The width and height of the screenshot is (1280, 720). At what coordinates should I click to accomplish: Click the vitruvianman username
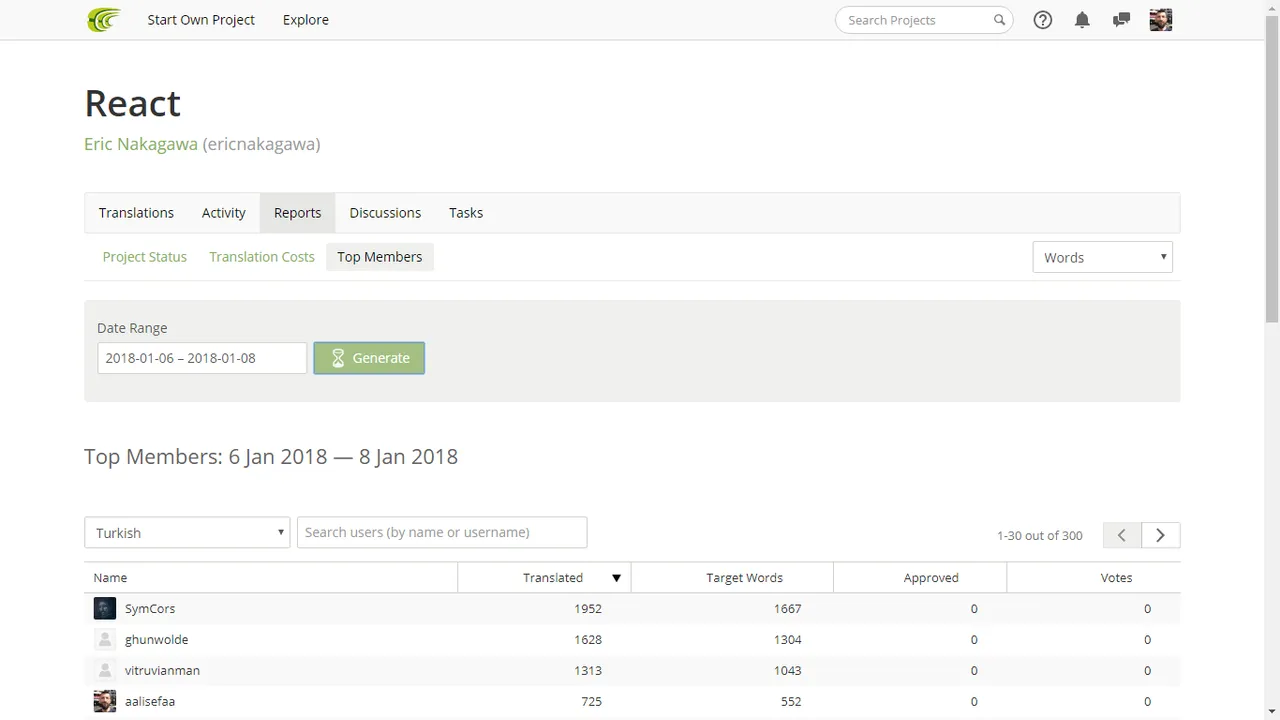pos(162,670)
